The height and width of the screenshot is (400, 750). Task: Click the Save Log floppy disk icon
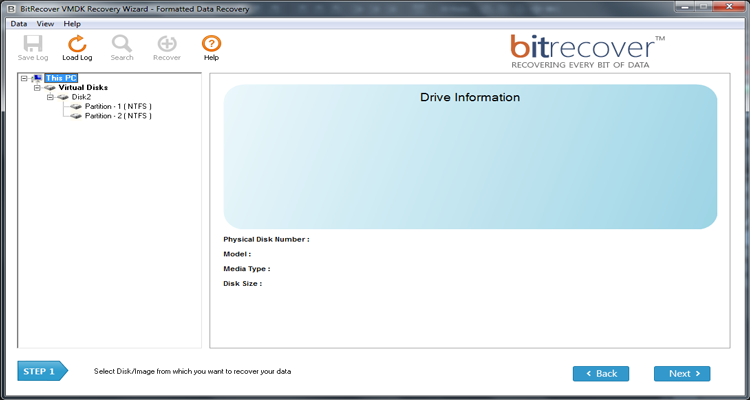[33, 44]
